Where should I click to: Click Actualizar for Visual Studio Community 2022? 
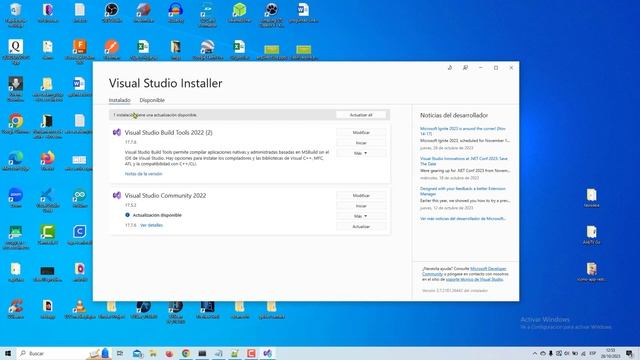click(x=361, y=227)
